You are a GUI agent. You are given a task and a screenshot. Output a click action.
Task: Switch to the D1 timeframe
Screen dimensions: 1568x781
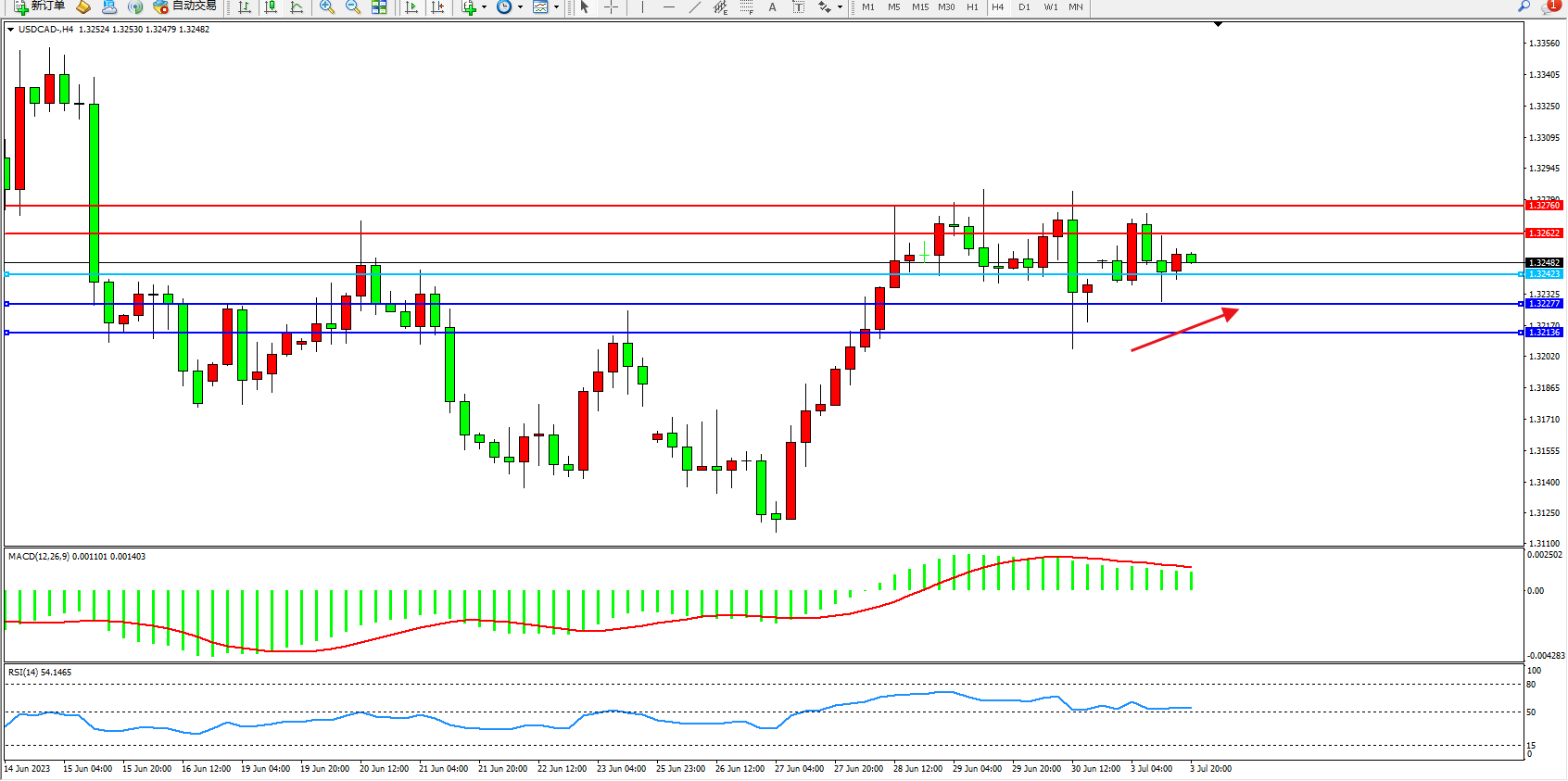click(x=1024, y=7)
